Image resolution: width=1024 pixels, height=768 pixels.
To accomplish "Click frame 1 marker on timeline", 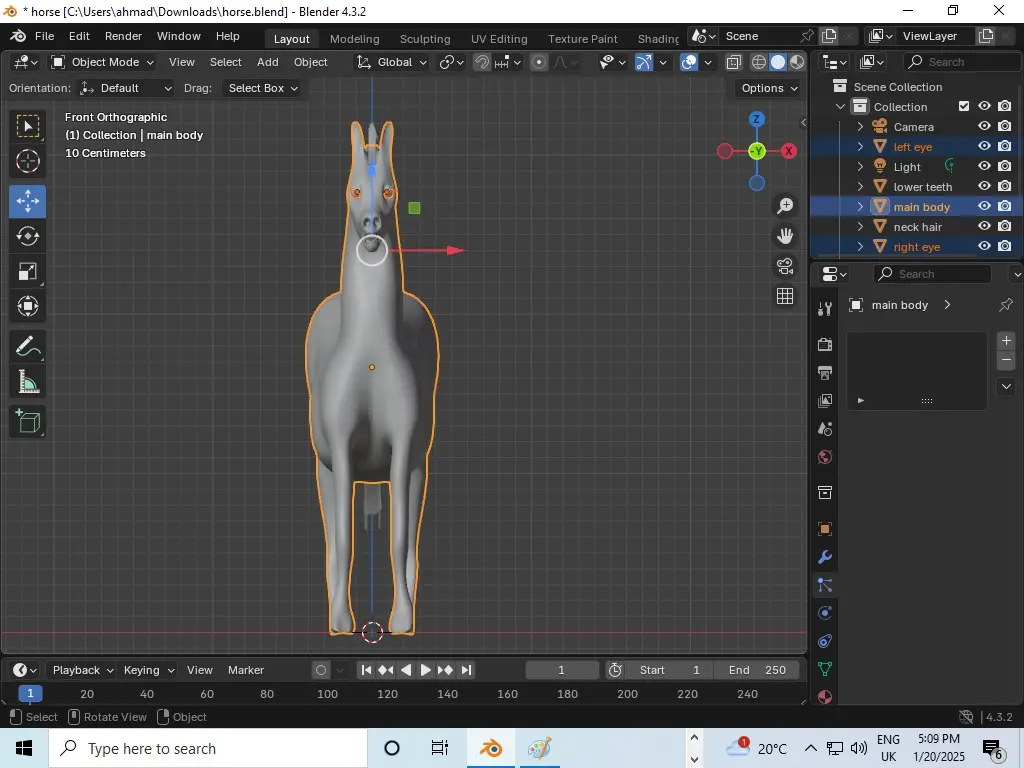I will 31,694.
